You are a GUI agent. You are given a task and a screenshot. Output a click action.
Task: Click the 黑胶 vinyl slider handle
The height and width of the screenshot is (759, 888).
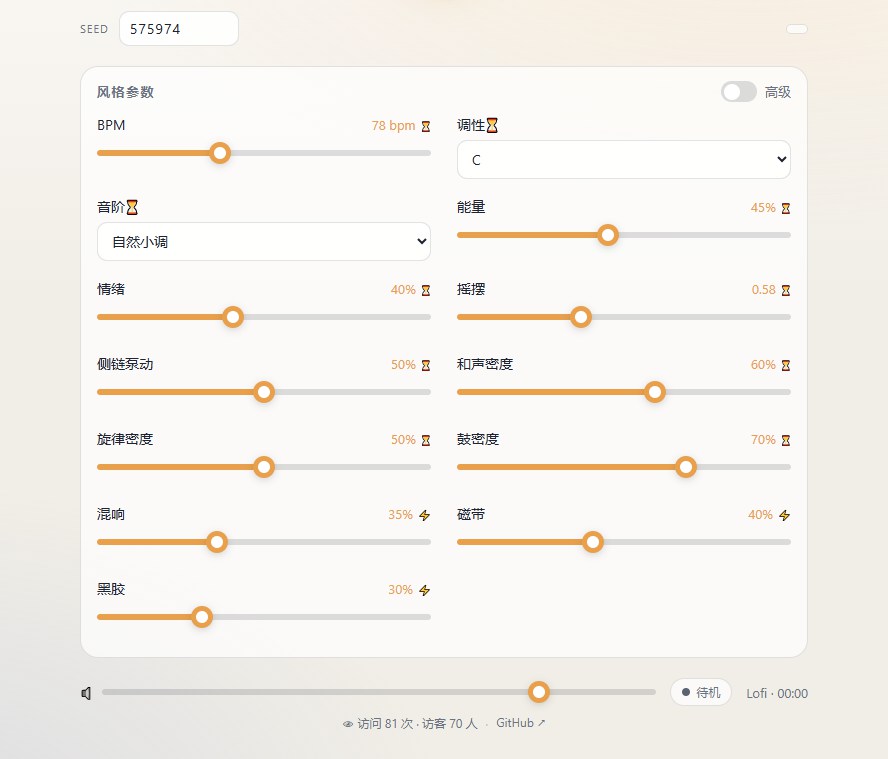(202, 617)
